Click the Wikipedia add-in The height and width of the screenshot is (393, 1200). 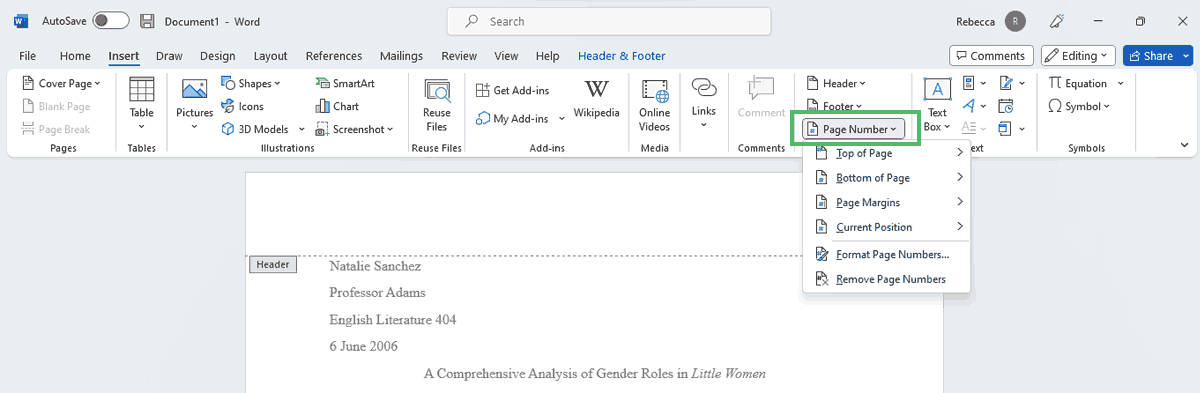pyautogui.click(x=596, y=100)
